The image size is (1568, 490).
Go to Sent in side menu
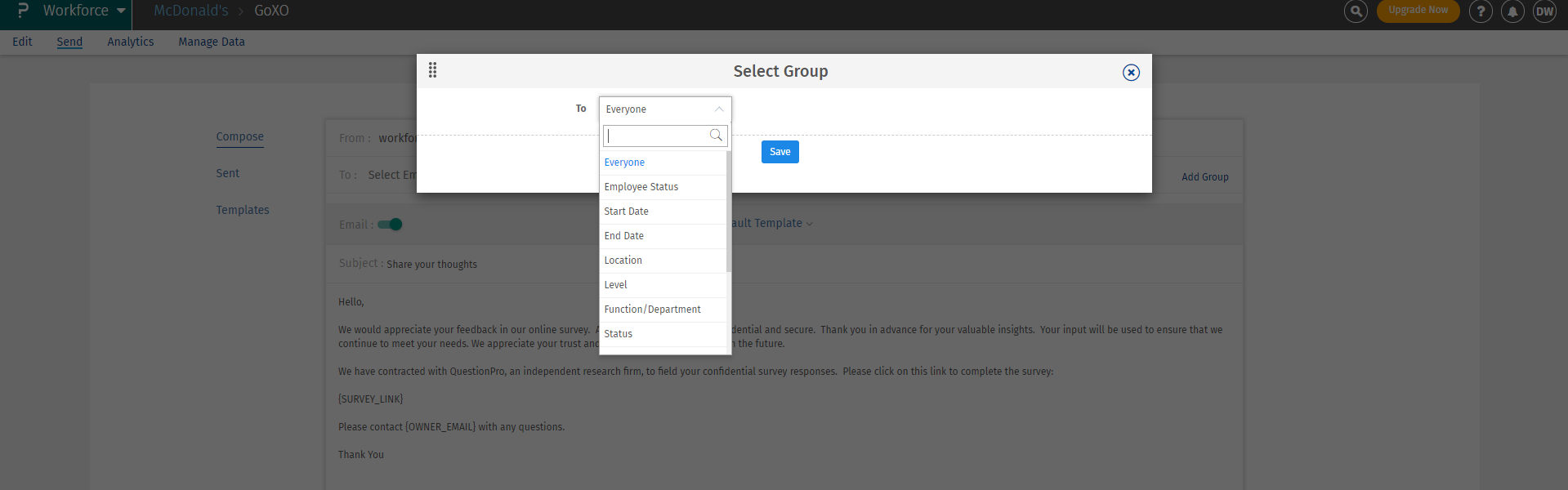pos(228,173)
